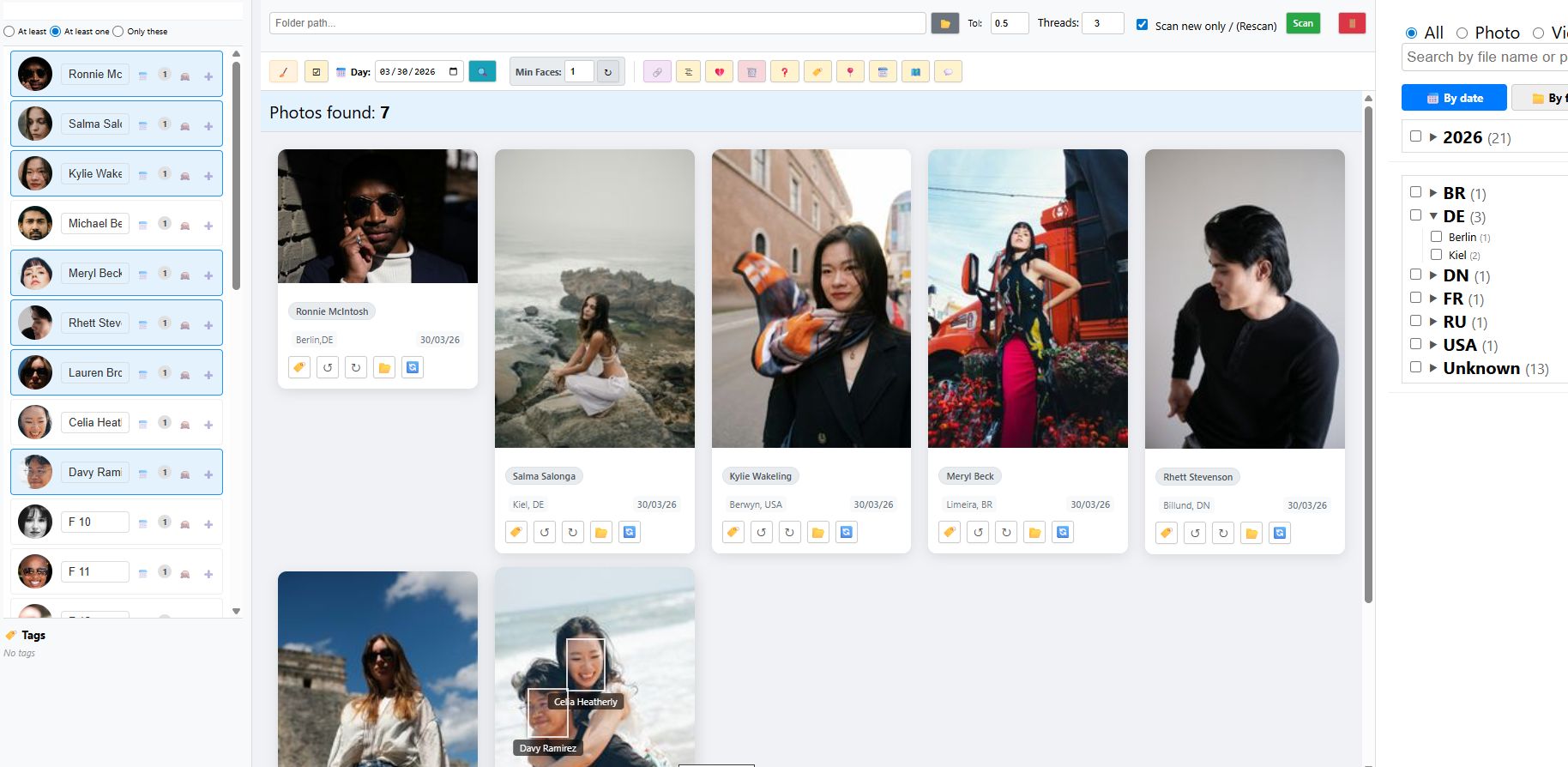Viewport: 1568px width, 767px height.
Task: Click the Threads number field
Action: point(1102,23)
